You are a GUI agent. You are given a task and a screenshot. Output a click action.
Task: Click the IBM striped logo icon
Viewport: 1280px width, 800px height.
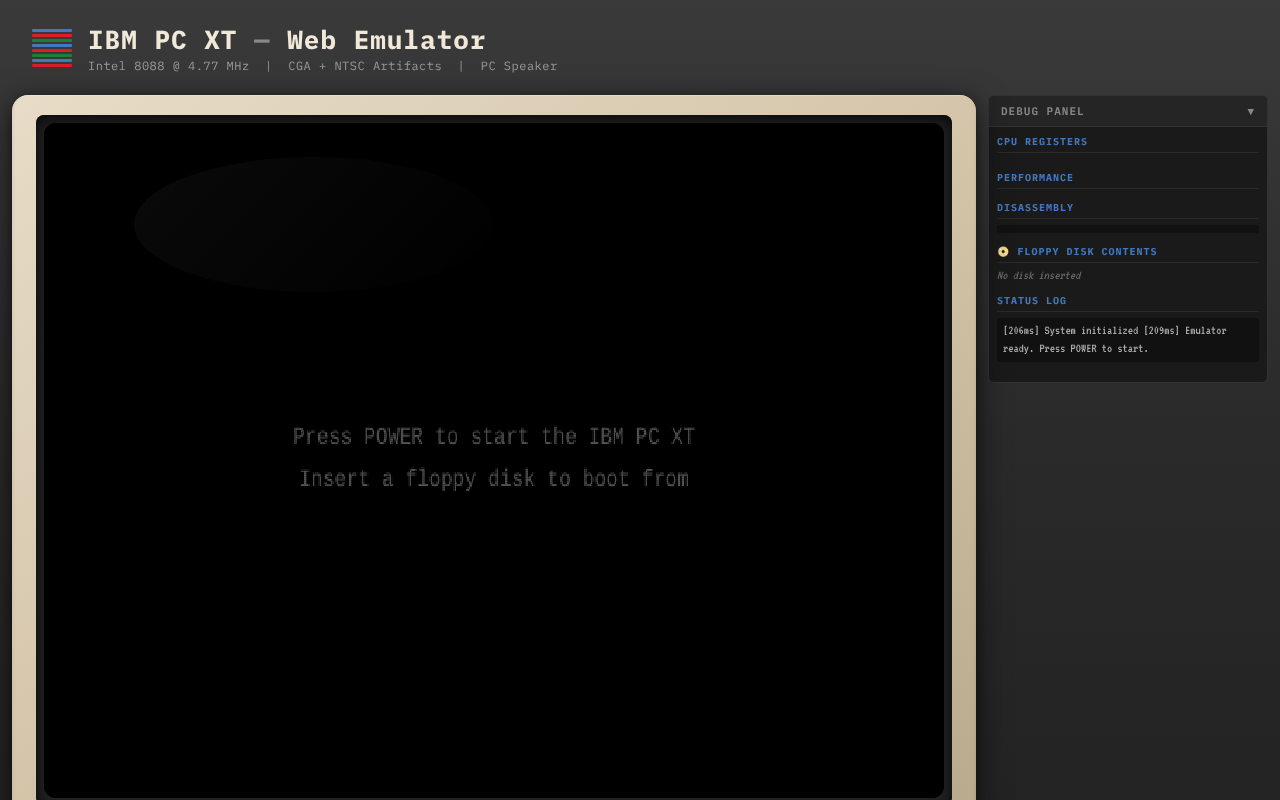point(52,48)
